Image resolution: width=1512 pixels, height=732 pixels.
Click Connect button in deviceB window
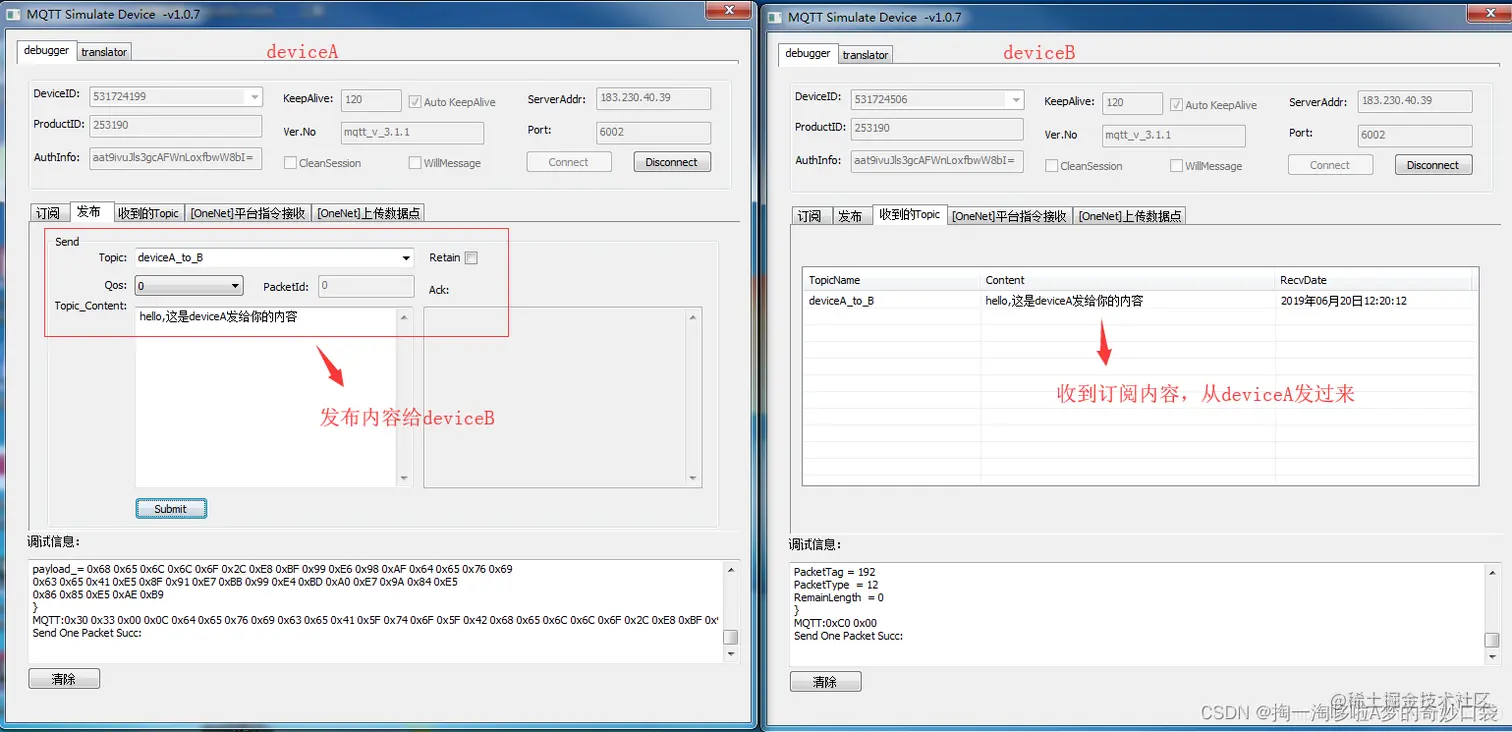pos(1330,165)
